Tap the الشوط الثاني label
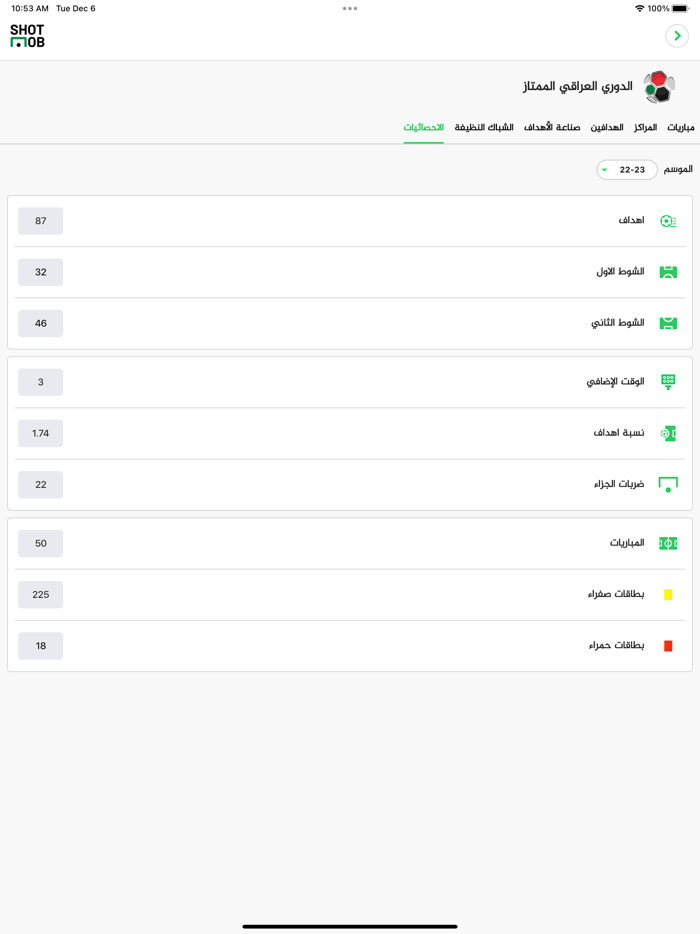Viewport: 700px width, 934px height. tap(618, 323)
